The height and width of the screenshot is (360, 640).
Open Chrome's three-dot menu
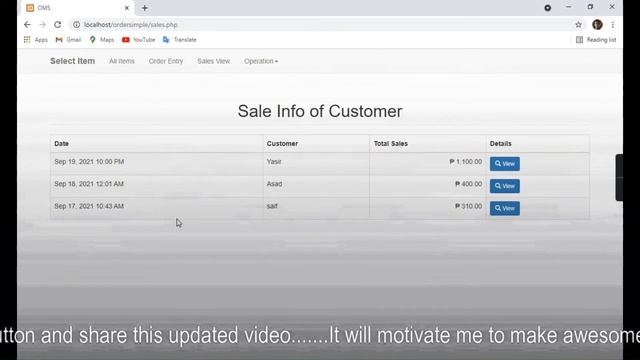613,24
